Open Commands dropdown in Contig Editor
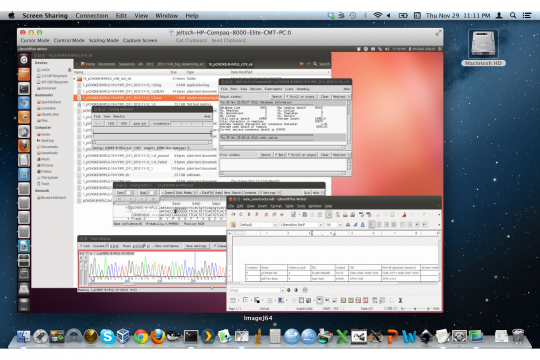 tap(251, 193)
